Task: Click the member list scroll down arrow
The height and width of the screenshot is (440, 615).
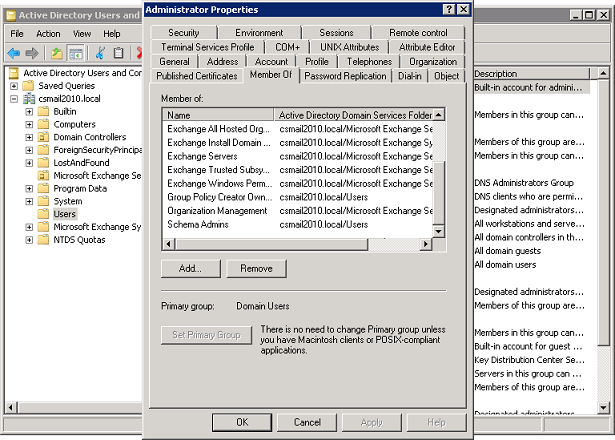Action: click(438, 232)
